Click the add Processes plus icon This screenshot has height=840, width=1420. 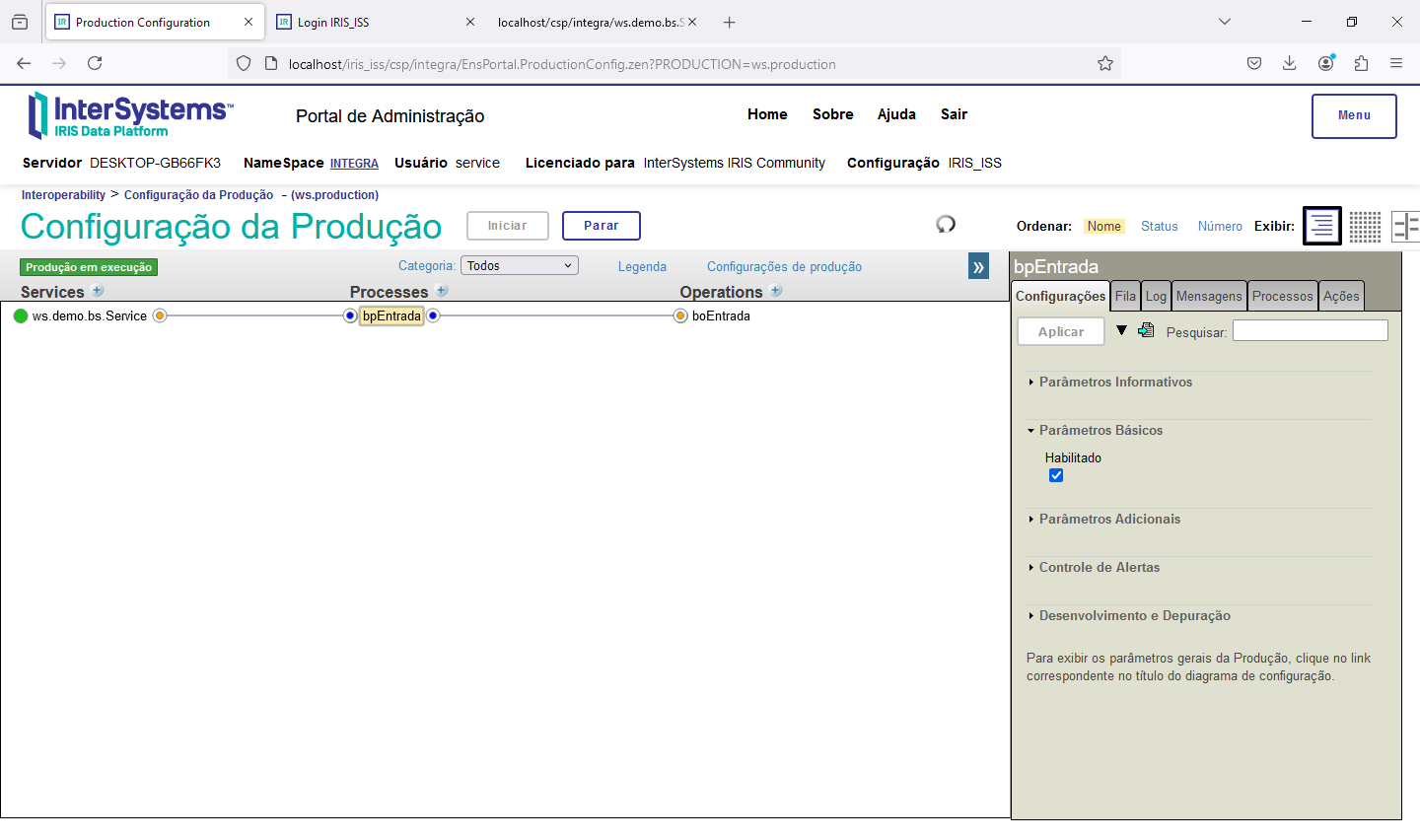coord(442,291)
